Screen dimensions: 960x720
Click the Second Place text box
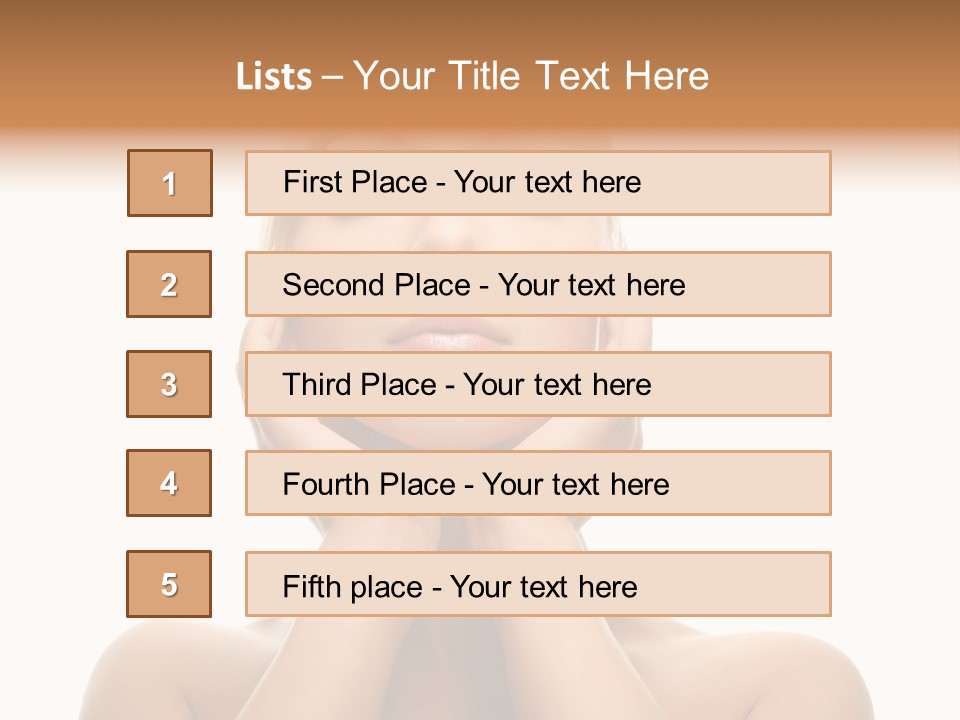[x=538, y=284]
